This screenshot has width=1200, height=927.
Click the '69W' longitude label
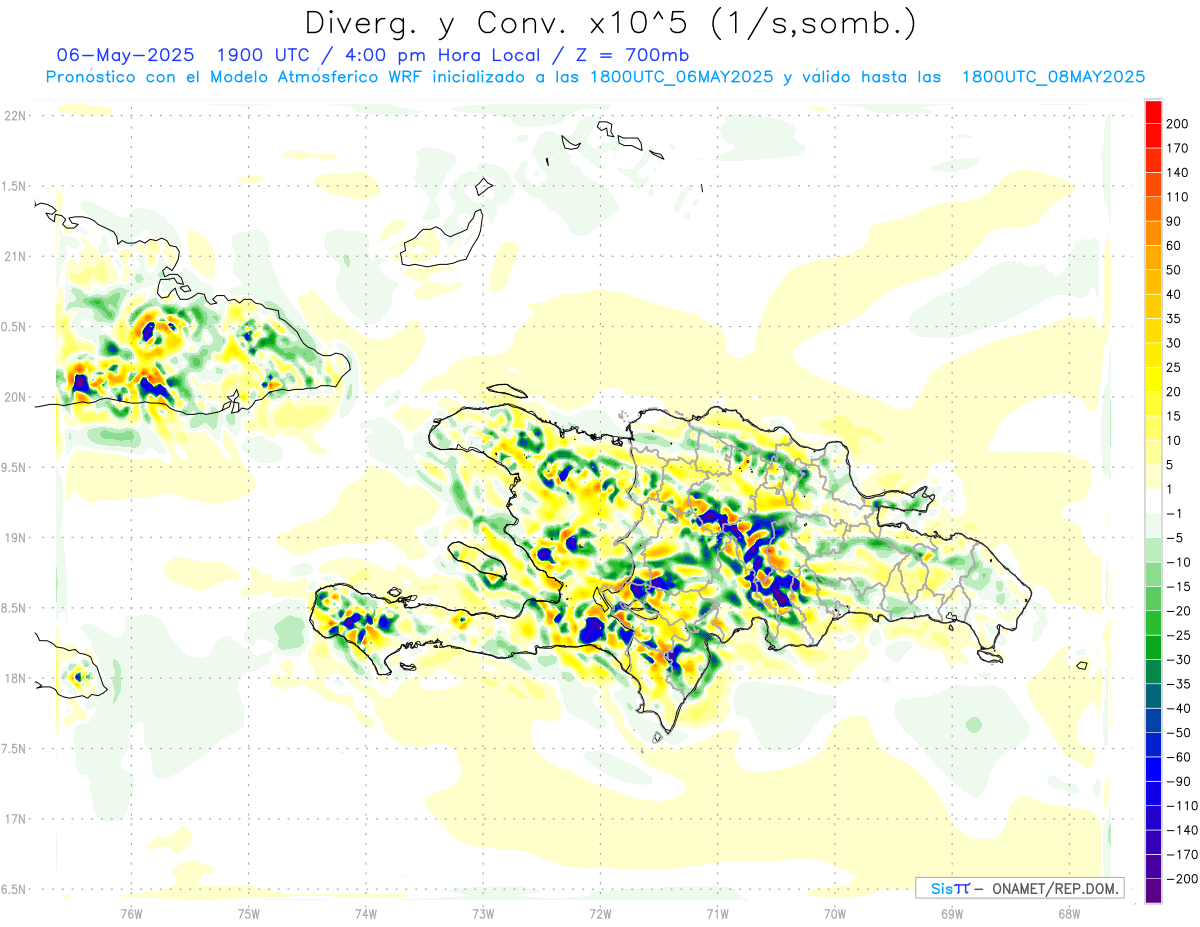(951, 912)
